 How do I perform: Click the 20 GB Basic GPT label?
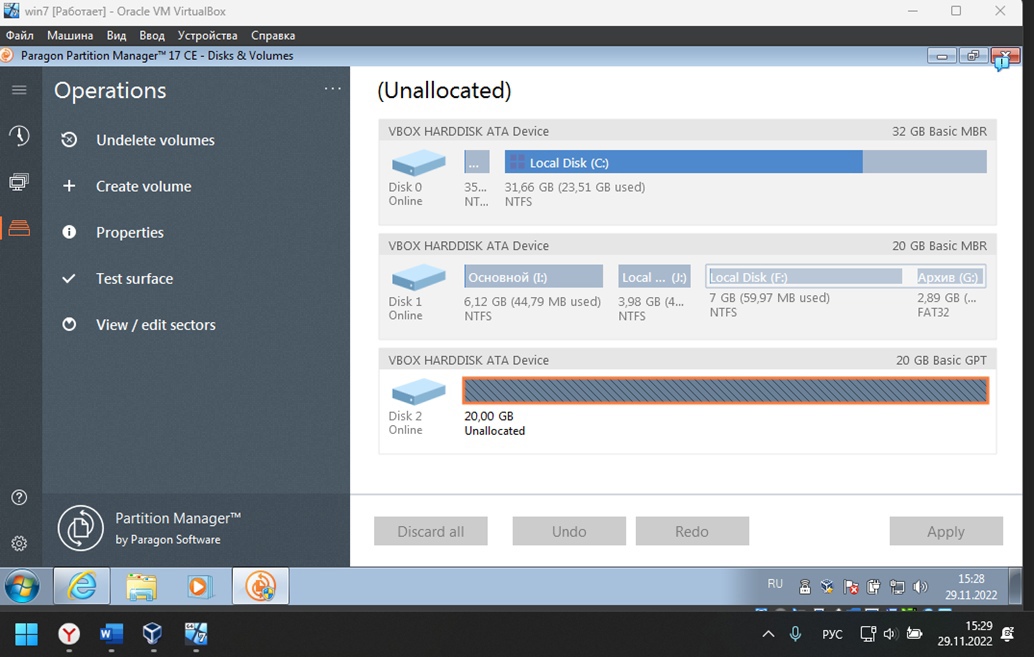[941, 360]
